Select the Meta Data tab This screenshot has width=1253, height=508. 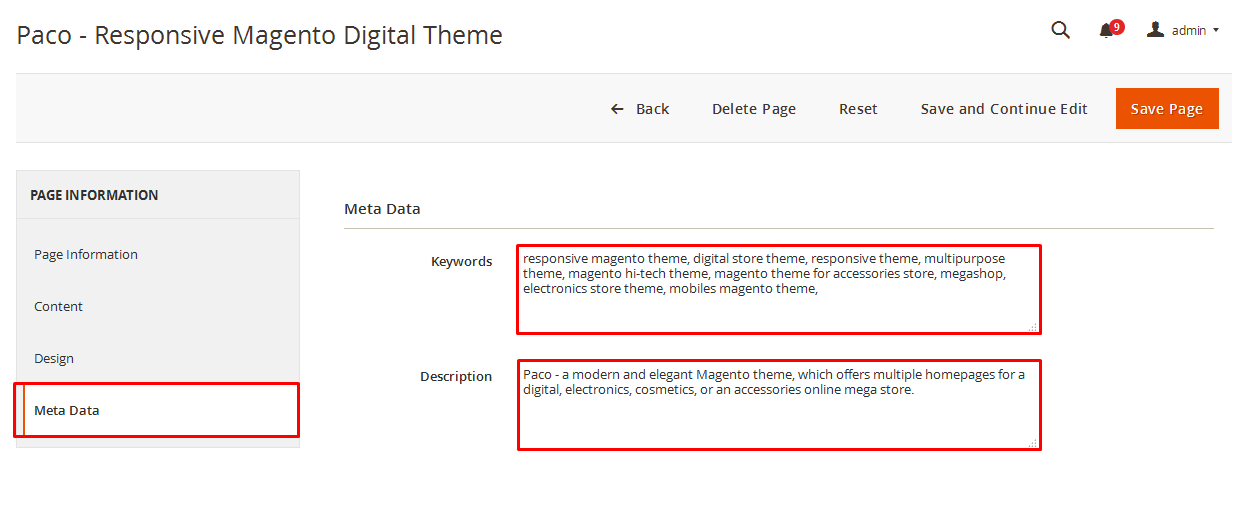click(x=158, y=411)
